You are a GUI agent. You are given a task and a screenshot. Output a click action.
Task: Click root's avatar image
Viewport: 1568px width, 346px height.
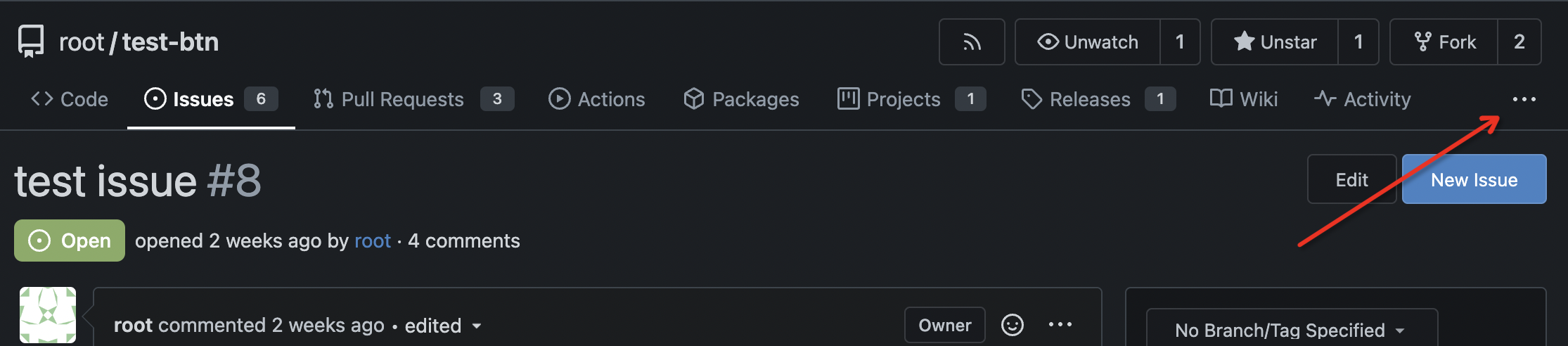tap(48, 315)
